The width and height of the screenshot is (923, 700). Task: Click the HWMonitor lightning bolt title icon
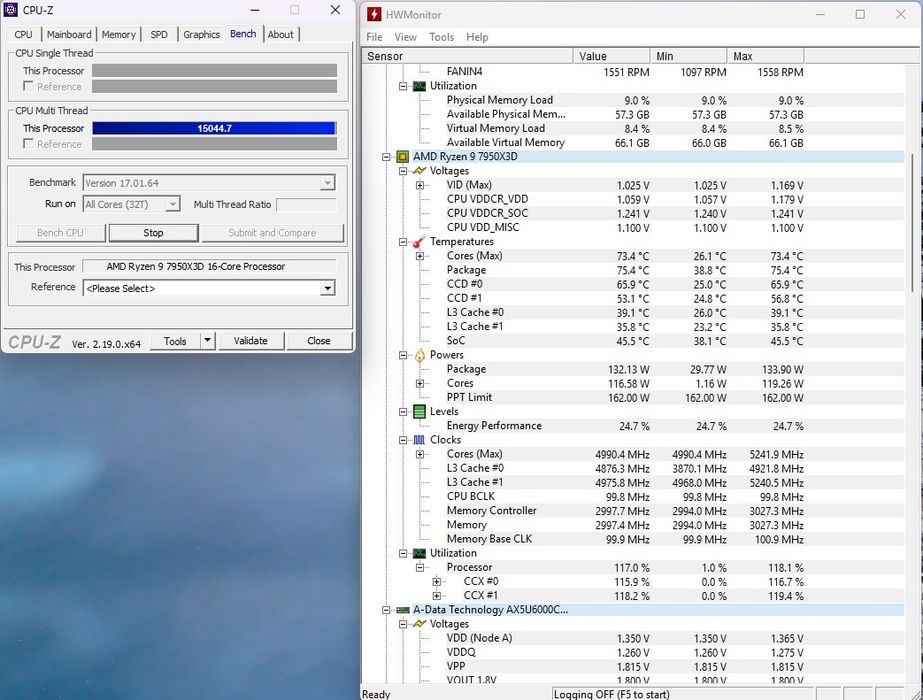pyautogui.click(x=374, y=14)
